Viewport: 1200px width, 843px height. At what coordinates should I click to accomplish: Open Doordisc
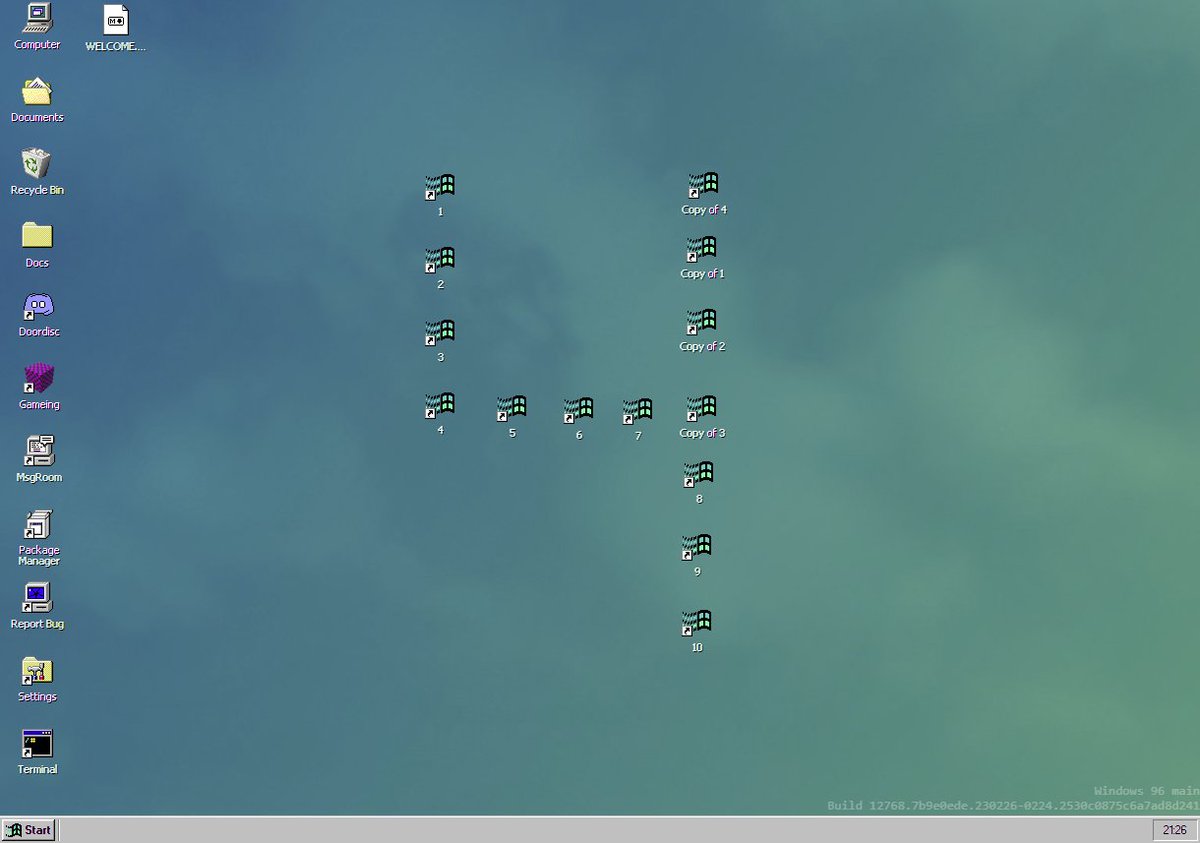click(37, 307)
